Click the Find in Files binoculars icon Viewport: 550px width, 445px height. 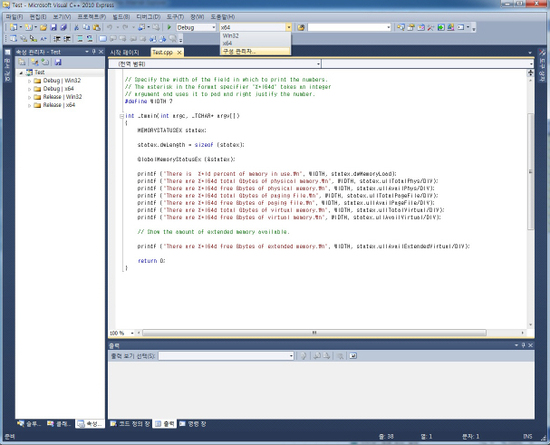tap(301, 27)
